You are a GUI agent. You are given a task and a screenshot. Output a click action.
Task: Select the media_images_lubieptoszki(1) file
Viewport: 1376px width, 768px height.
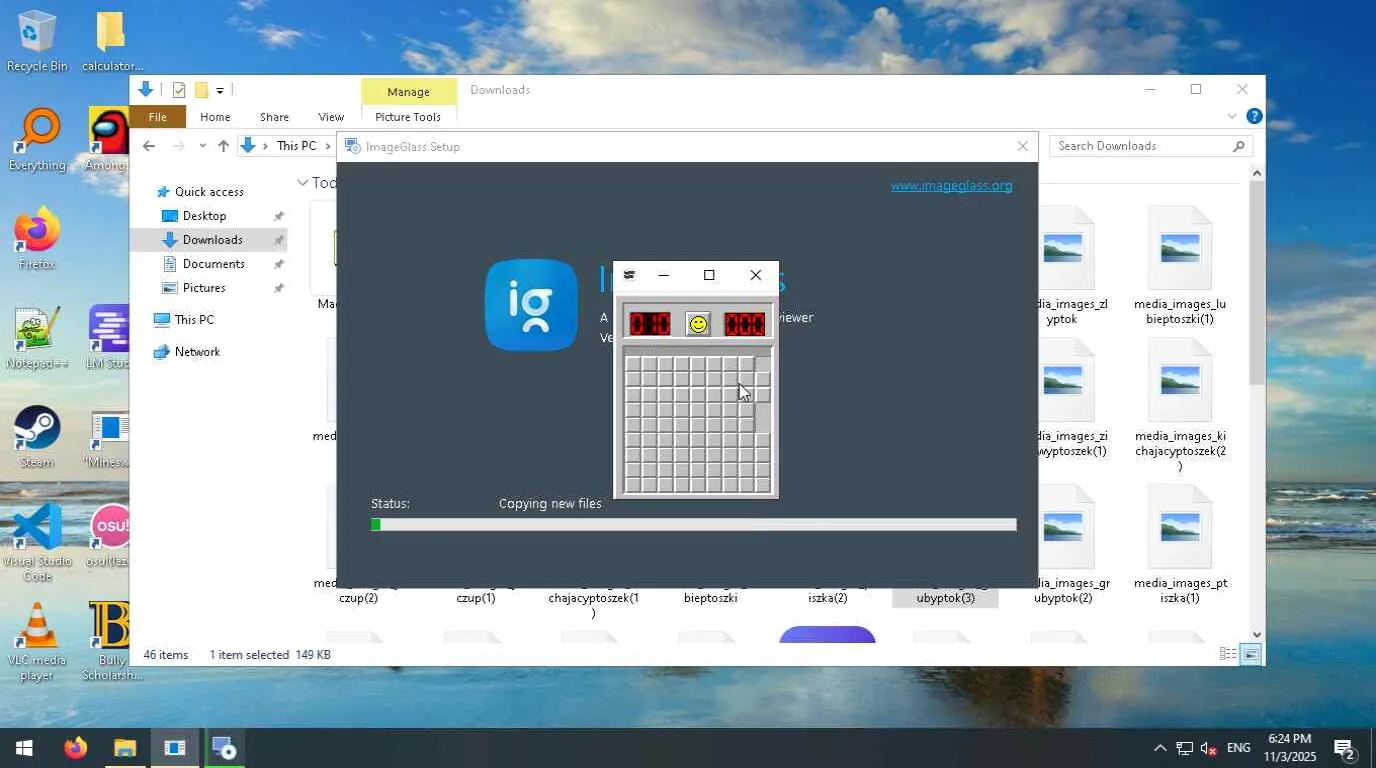pyautogui.click(x=1180, y=265)
